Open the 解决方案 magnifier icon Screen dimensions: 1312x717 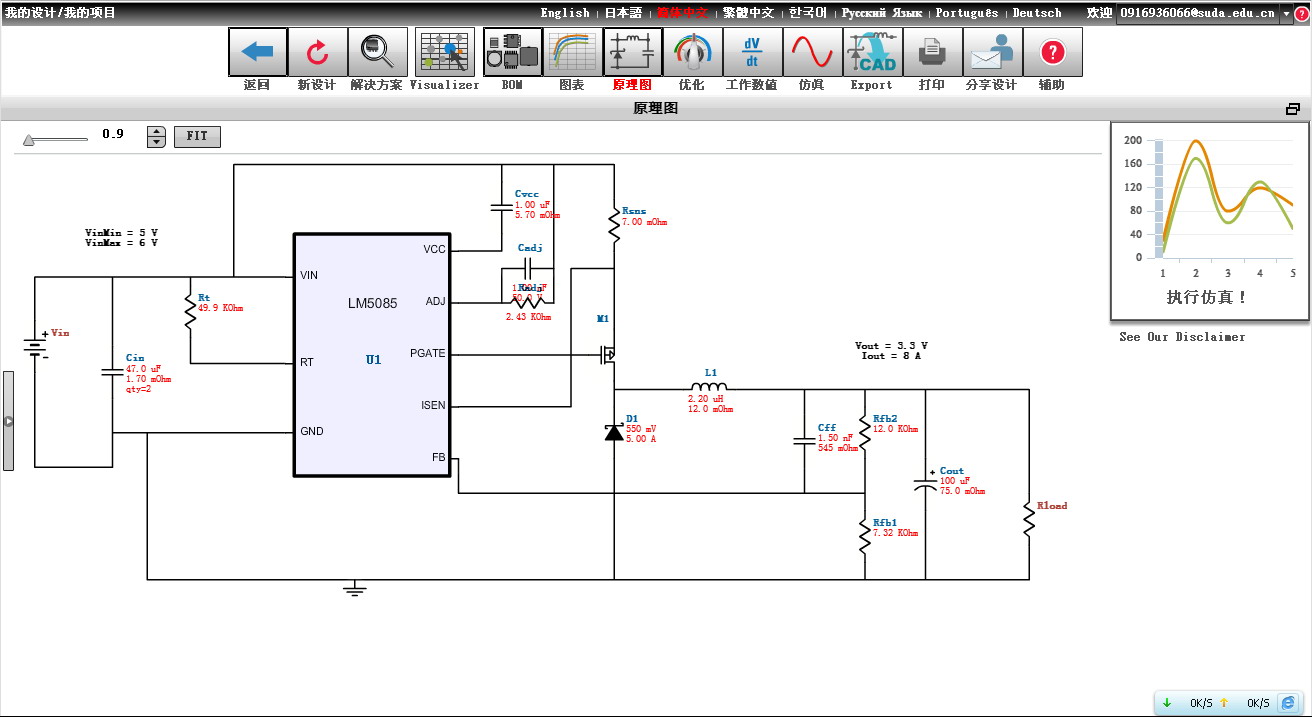(x=377, y=52)
